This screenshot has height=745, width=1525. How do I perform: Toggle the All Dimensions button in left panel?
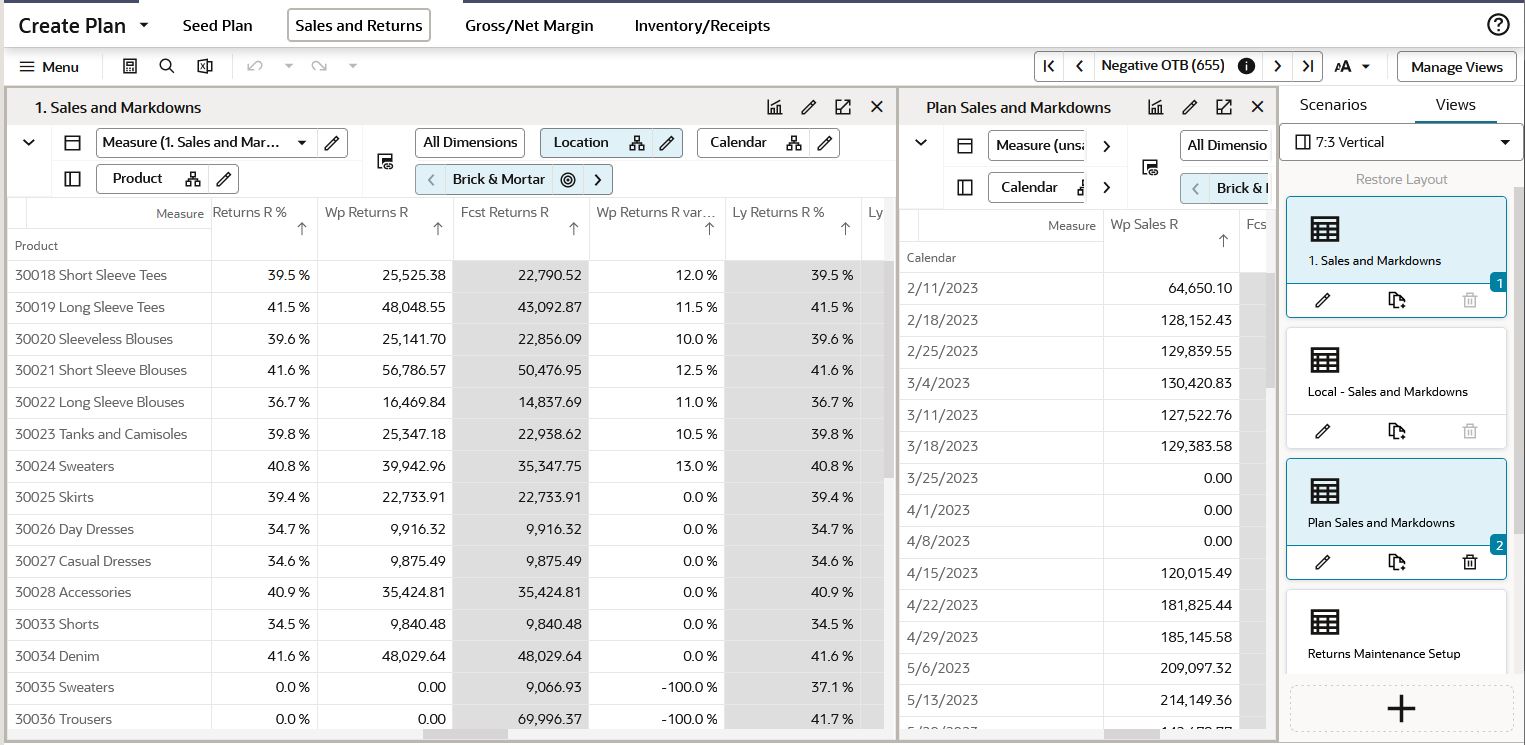point(470,143)
